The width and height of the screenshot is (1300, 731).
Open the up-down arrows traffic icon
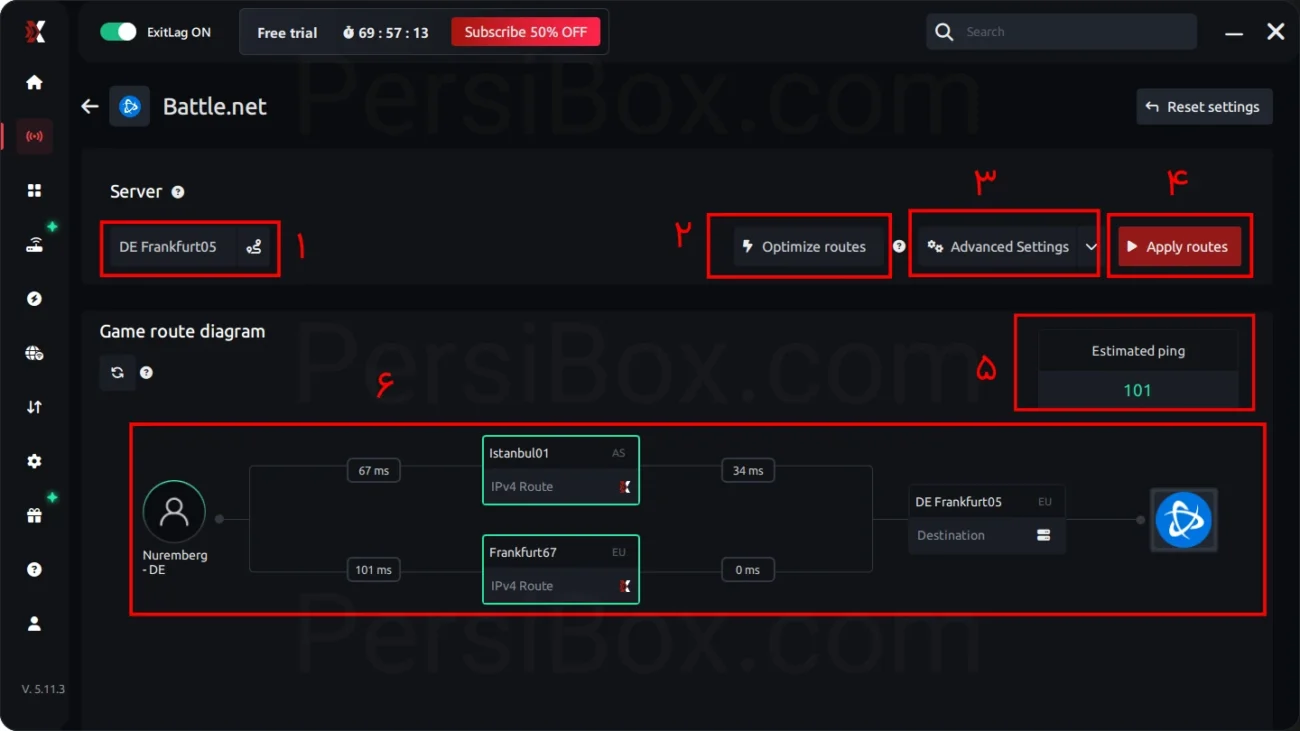click(x=34, y=407)
